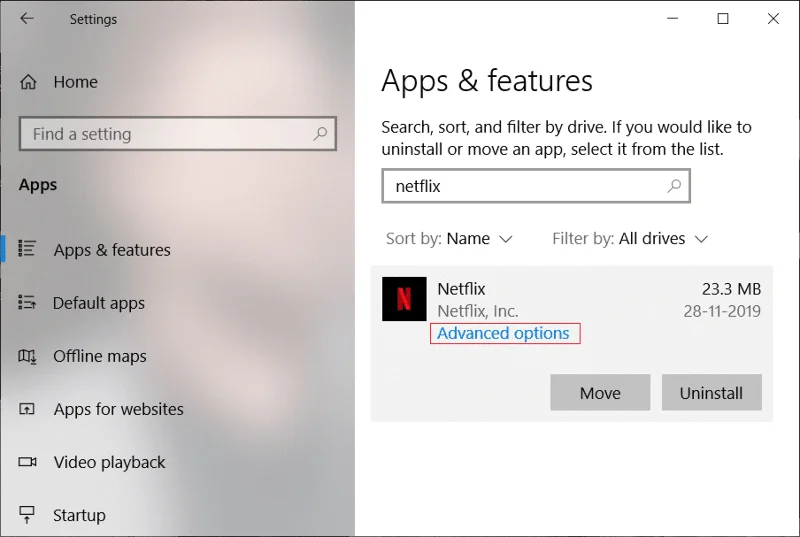Click the Apps section header in sidebar
This screenshot has width=800, height=537.
[38, 185]
